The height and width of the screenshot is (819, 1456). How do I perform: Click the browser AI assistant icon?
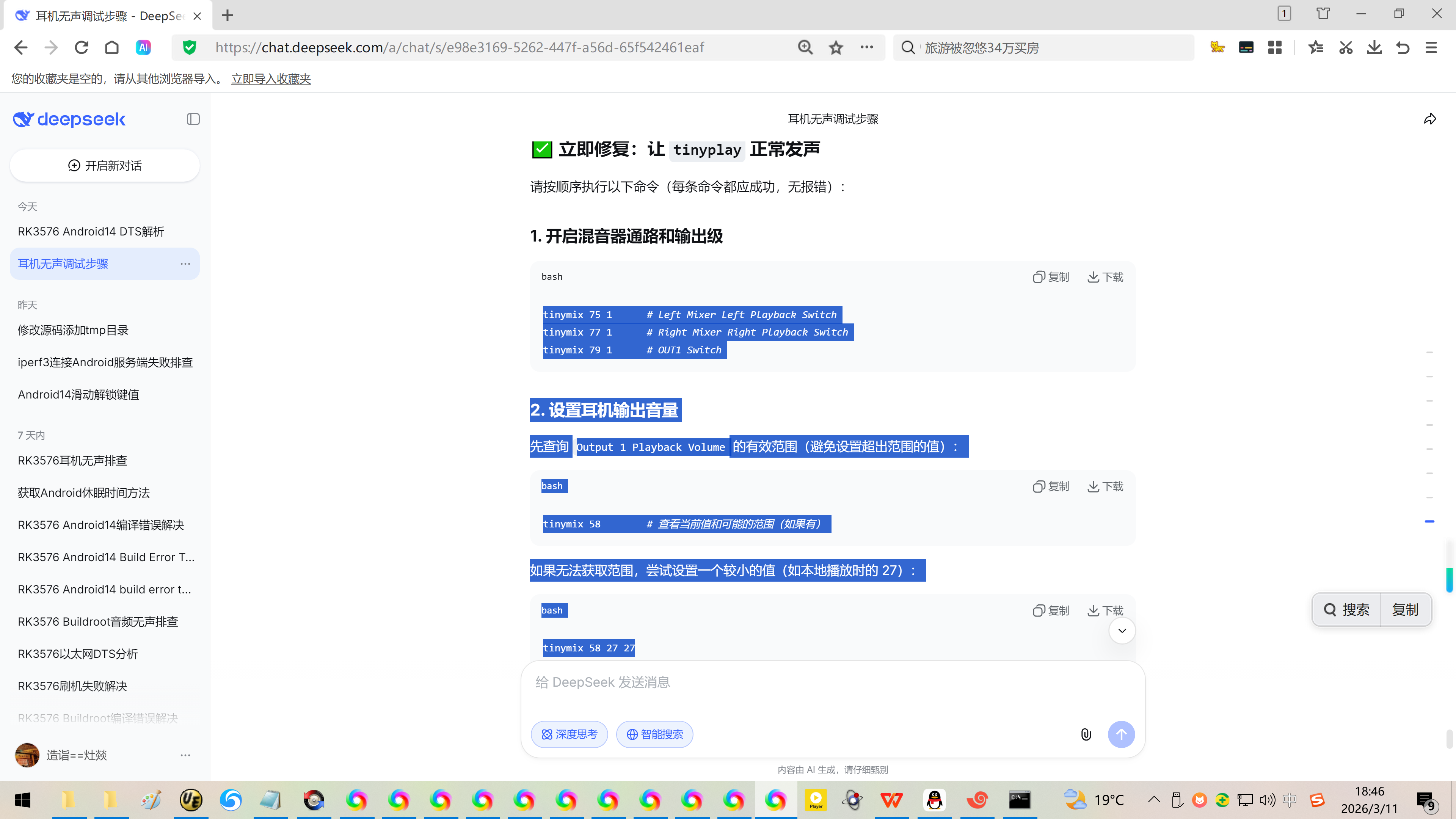pos(143,47)
